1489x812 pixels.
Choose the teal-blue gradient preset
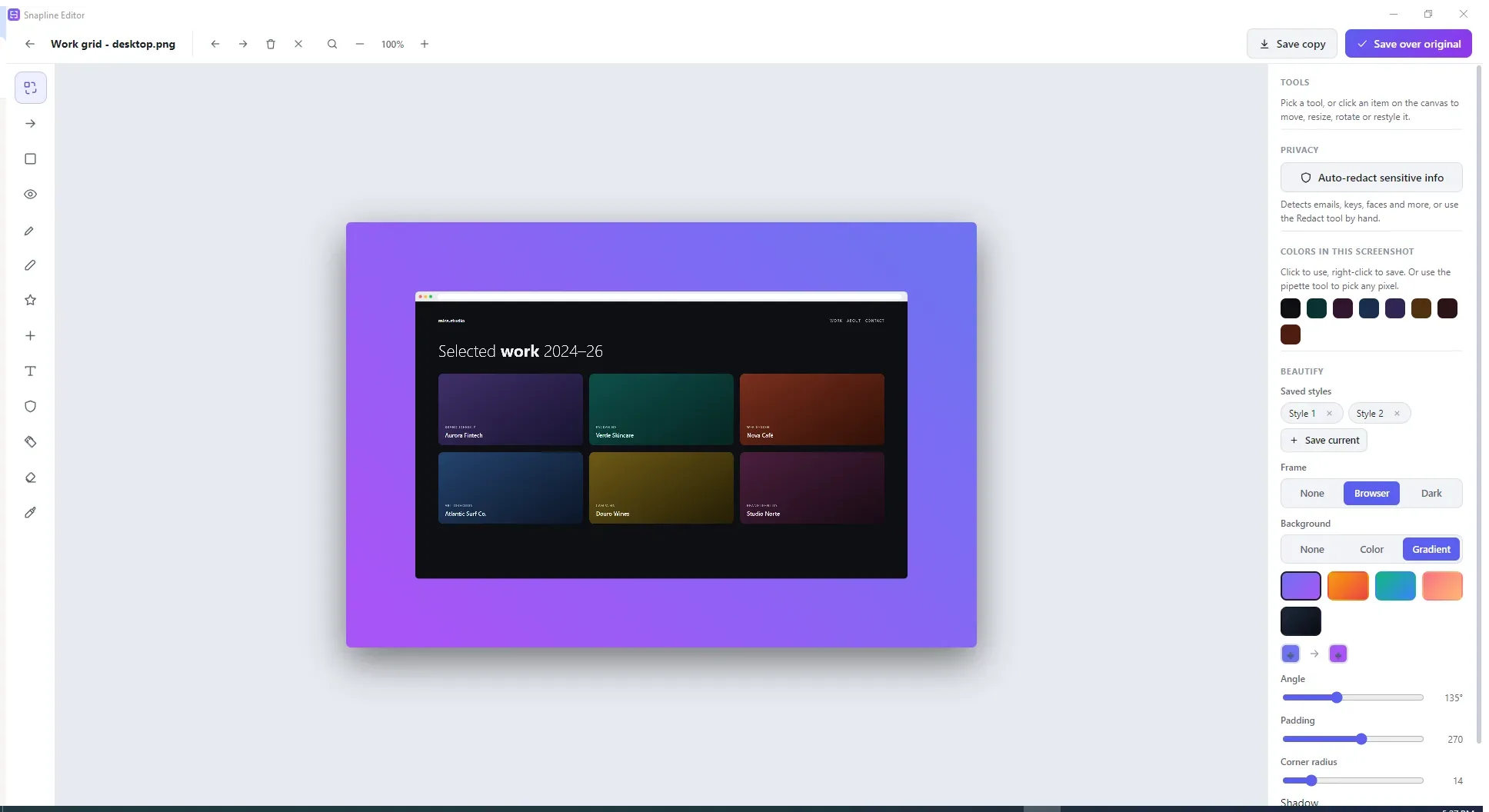tap(1395, 586)
